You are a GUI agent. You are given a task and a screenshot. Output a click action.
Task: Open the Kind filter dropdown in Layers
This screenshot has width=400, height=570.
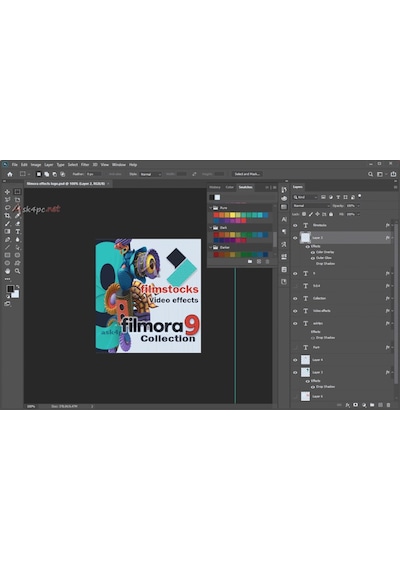[306, 197]
